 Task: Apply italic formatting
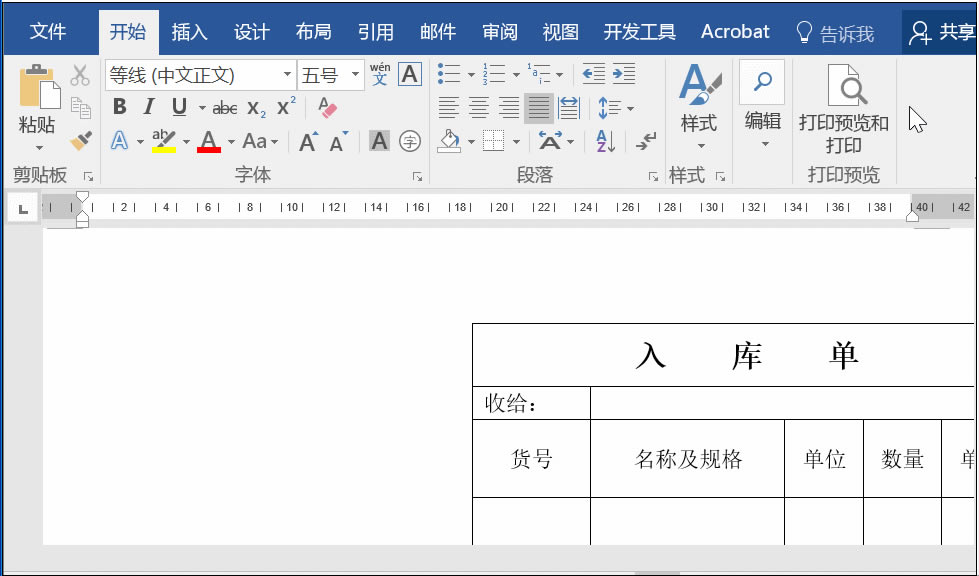[147, 106]
